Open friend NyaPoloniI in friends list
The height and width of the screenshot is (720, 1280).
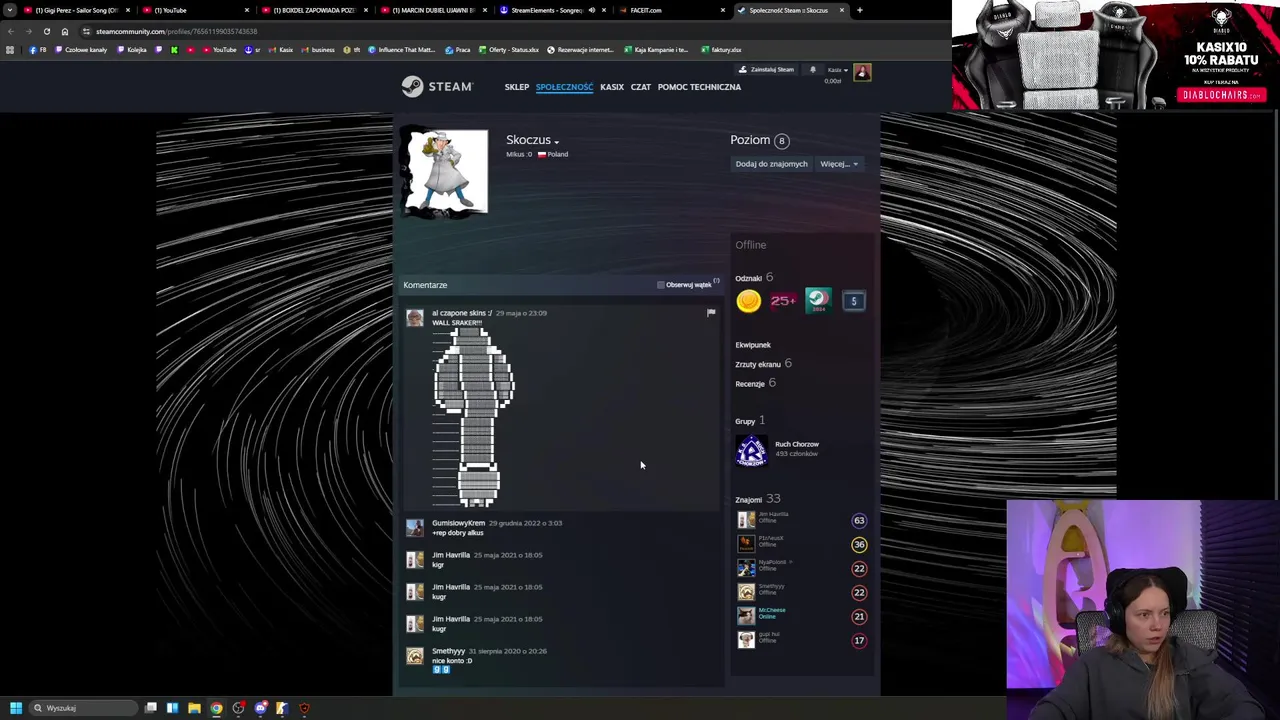coord(801,568)
